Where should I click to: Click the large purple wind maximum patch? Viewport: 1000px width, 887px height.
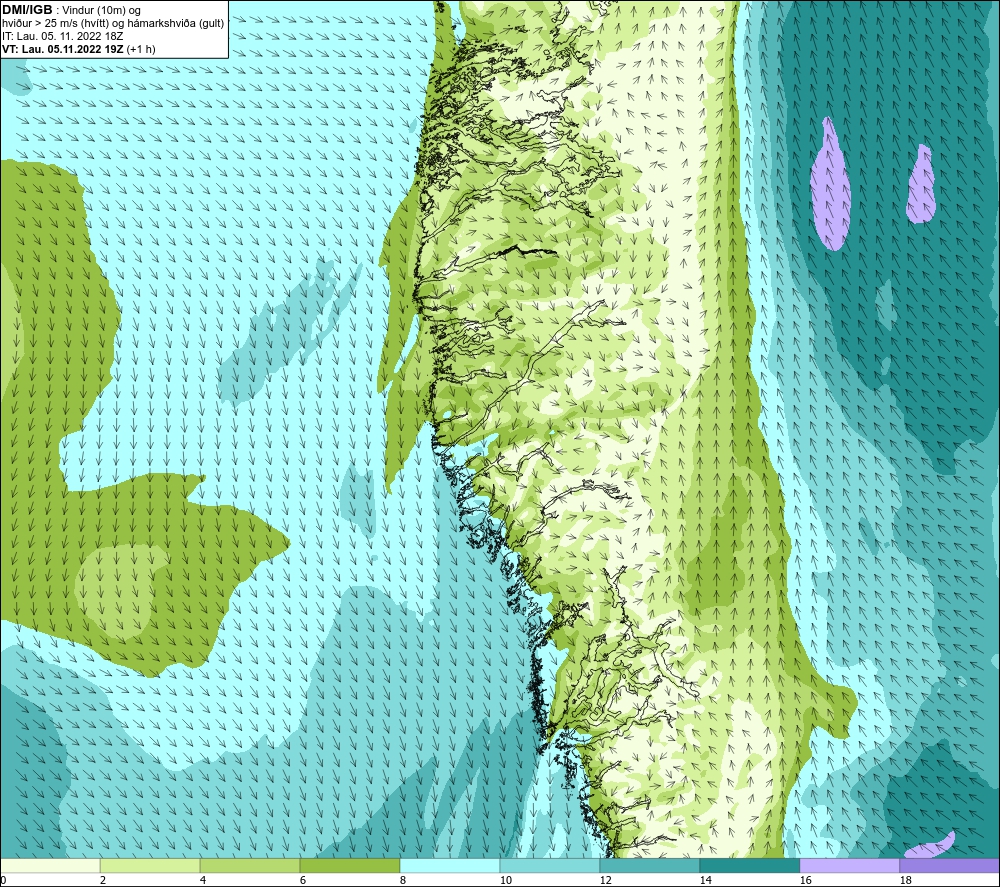point(830,184)
